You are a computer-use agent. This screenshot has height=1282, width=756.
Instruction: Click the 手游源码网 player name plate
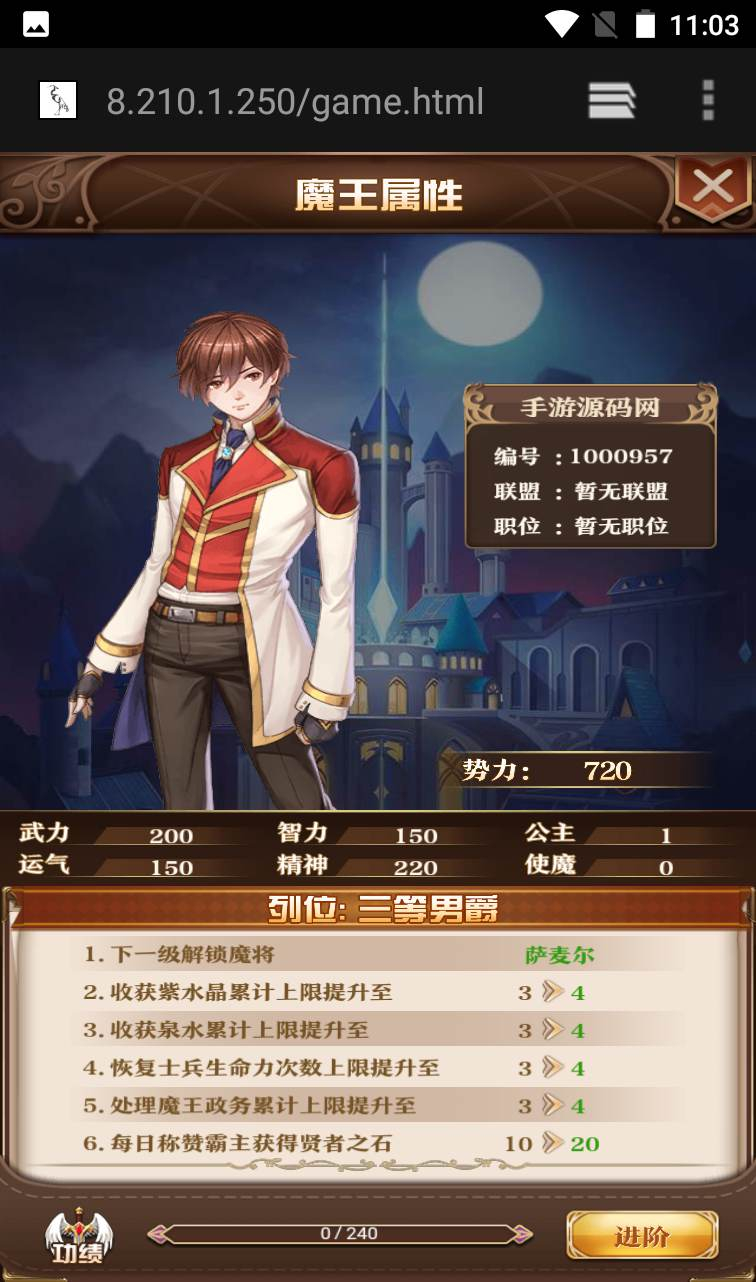point(590,407)
